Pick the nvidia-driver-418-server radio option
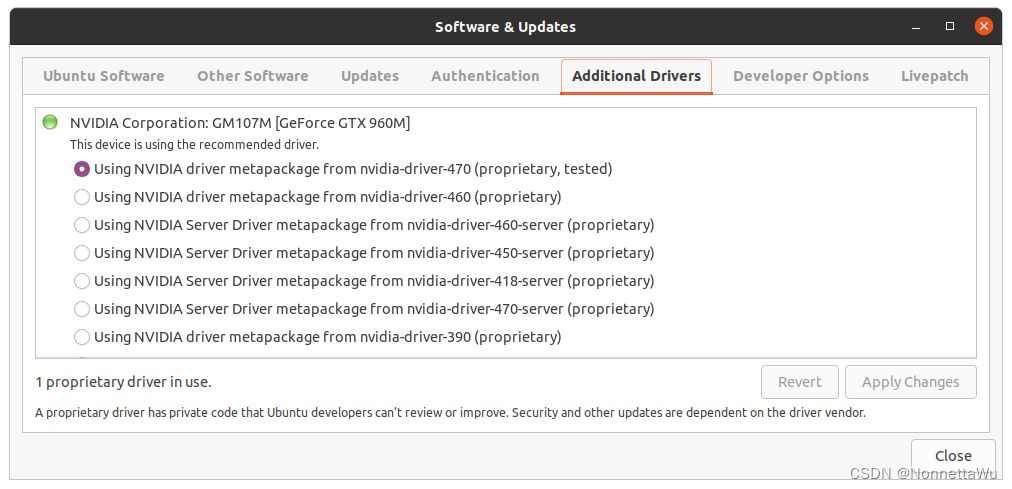Image resolution: width=1012 pixels, height=489 pixels. (82, 281)
